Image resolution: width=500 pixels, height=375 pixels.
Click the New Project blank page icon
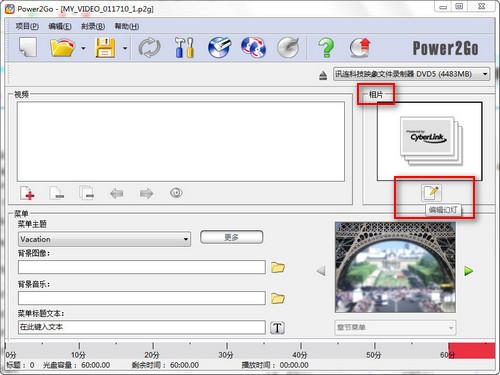28,48
